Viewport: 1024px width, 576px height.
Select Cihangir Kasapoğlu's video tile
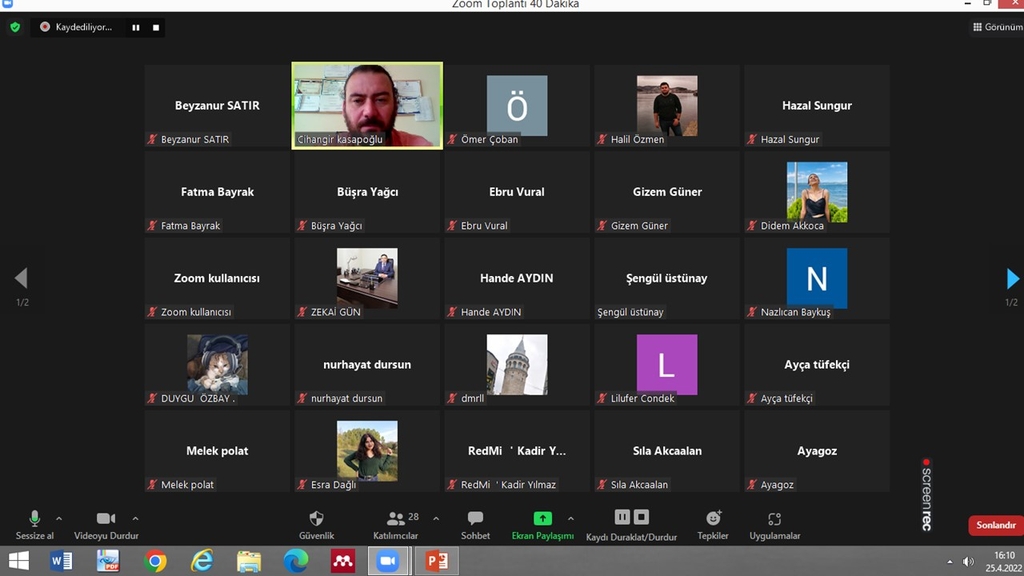coord(367,105)
